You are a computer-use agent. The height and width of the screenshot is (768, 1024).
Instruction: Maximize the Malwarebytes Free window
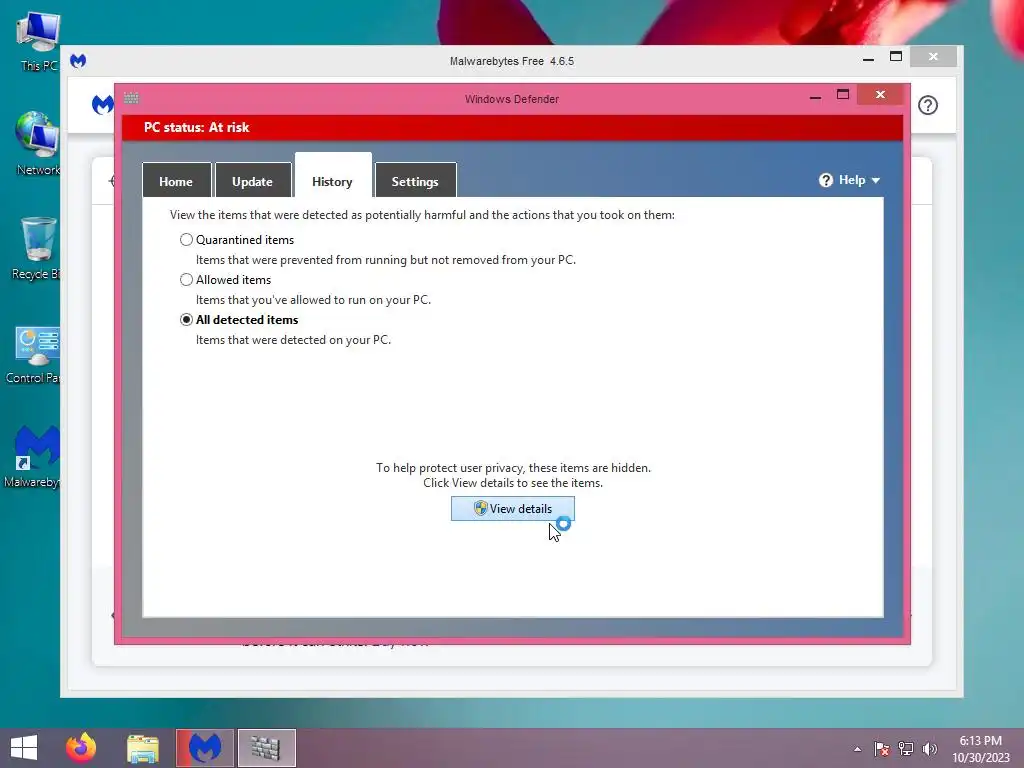click(x=896, y=57)
